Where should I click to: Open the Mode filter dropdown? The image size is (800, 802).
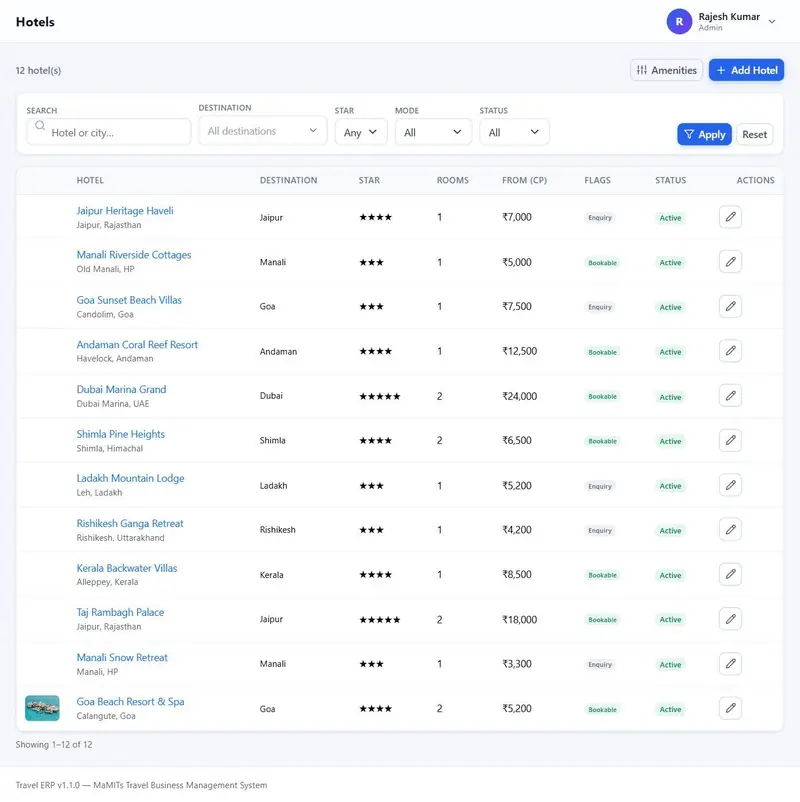click(x=433, y=132)
